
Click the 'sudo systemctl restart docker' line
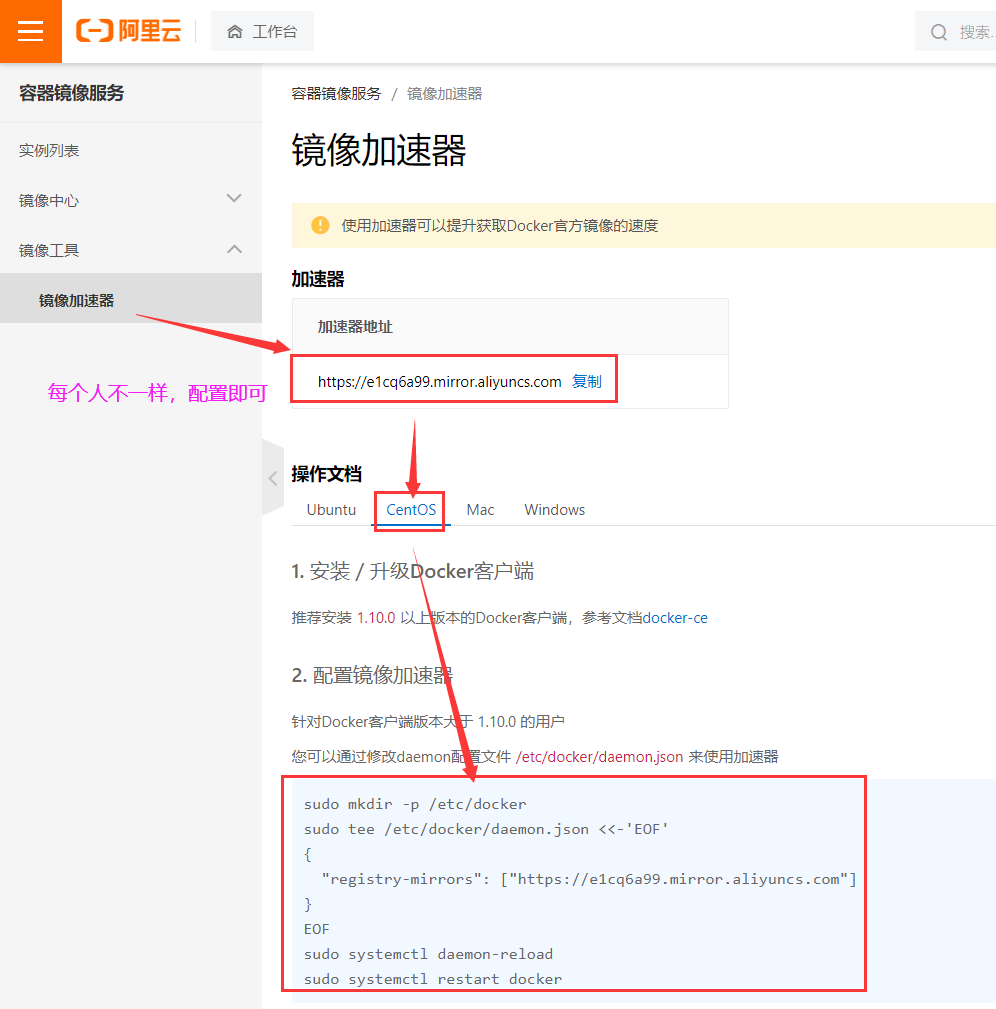[433, 979]
